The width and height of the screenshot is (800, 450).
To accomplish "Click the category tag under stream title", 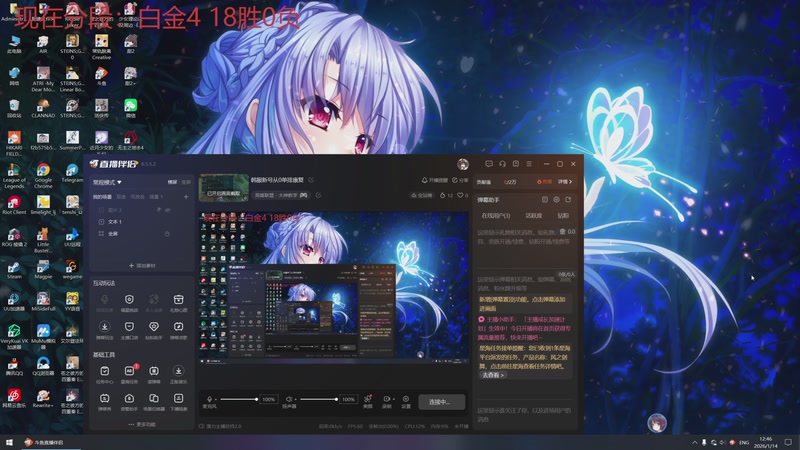I will 281,195.
